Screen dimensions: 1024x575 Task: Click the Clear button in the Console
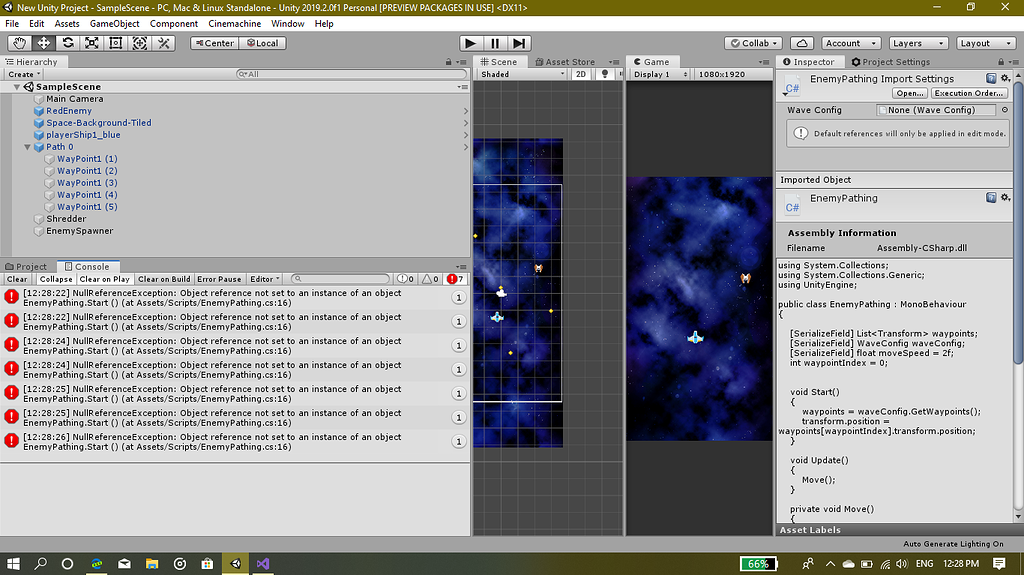click(x=17, y=279)
